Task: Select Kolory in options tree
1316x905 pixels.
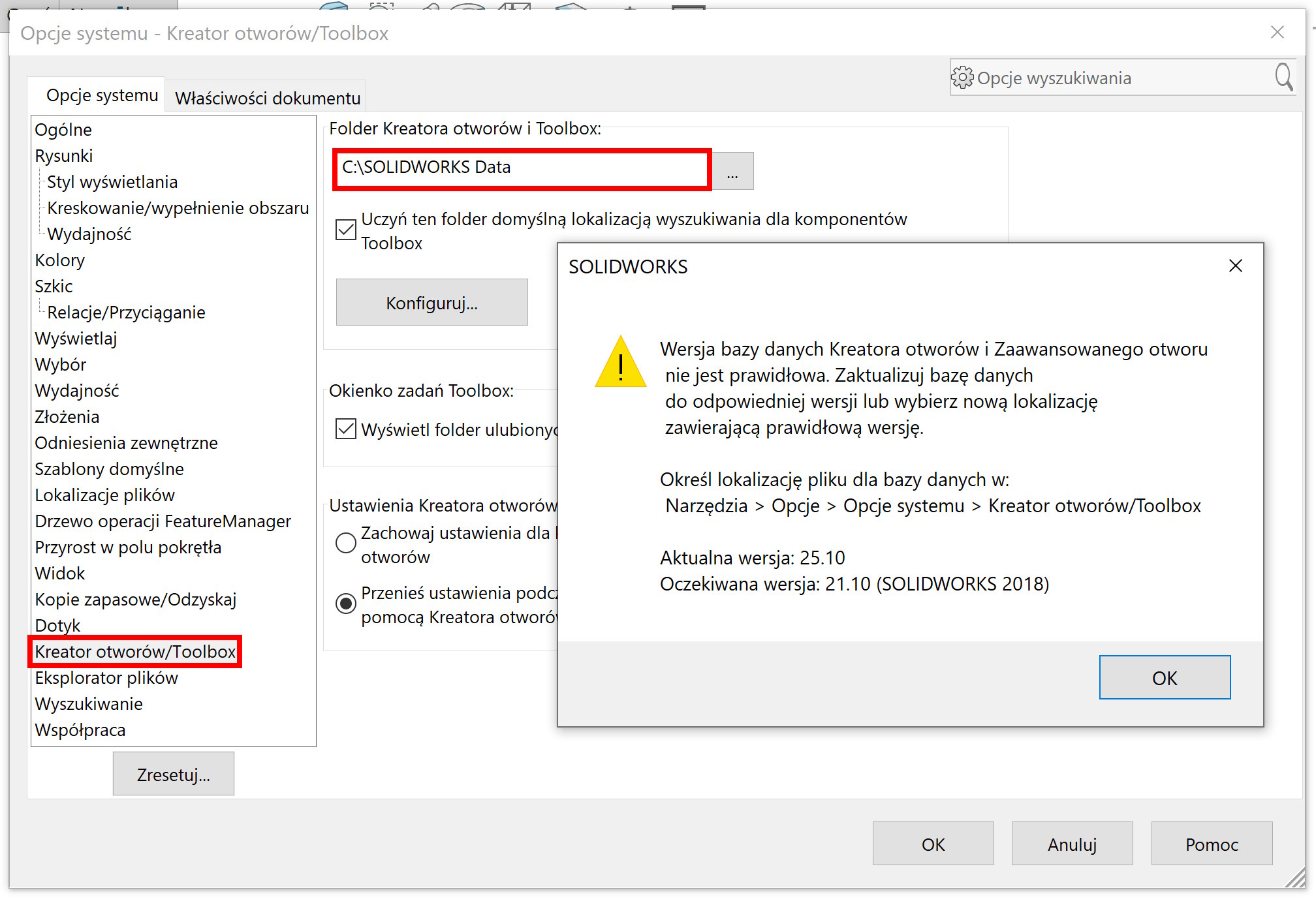Action: click(x=60, y=260)
